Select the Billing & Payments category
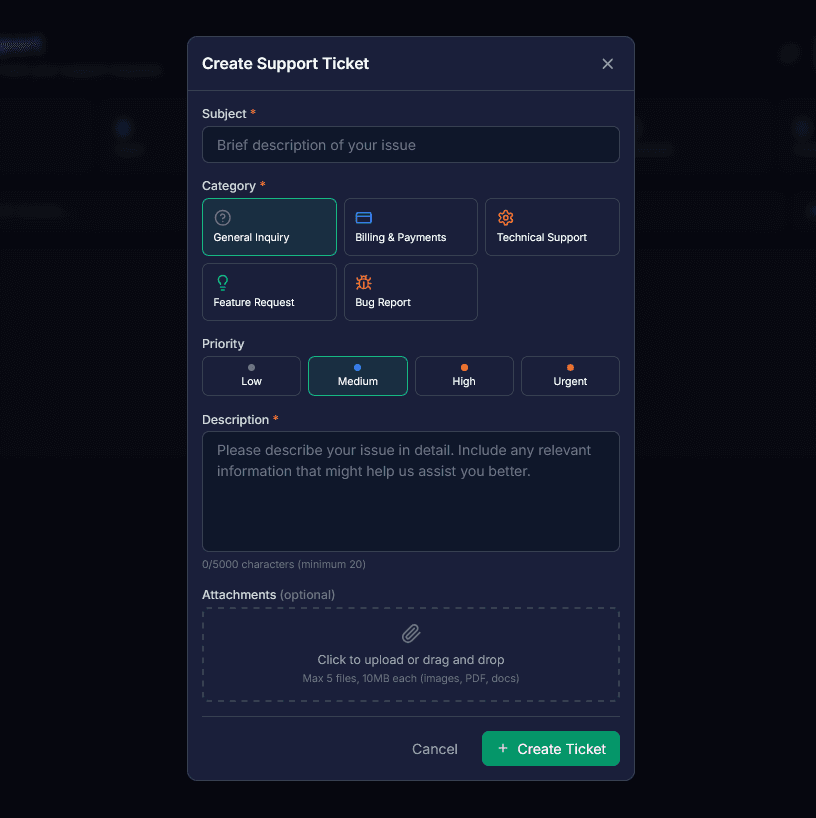The width and height of the screenshot is (816, 818). (x=410, y=227)
